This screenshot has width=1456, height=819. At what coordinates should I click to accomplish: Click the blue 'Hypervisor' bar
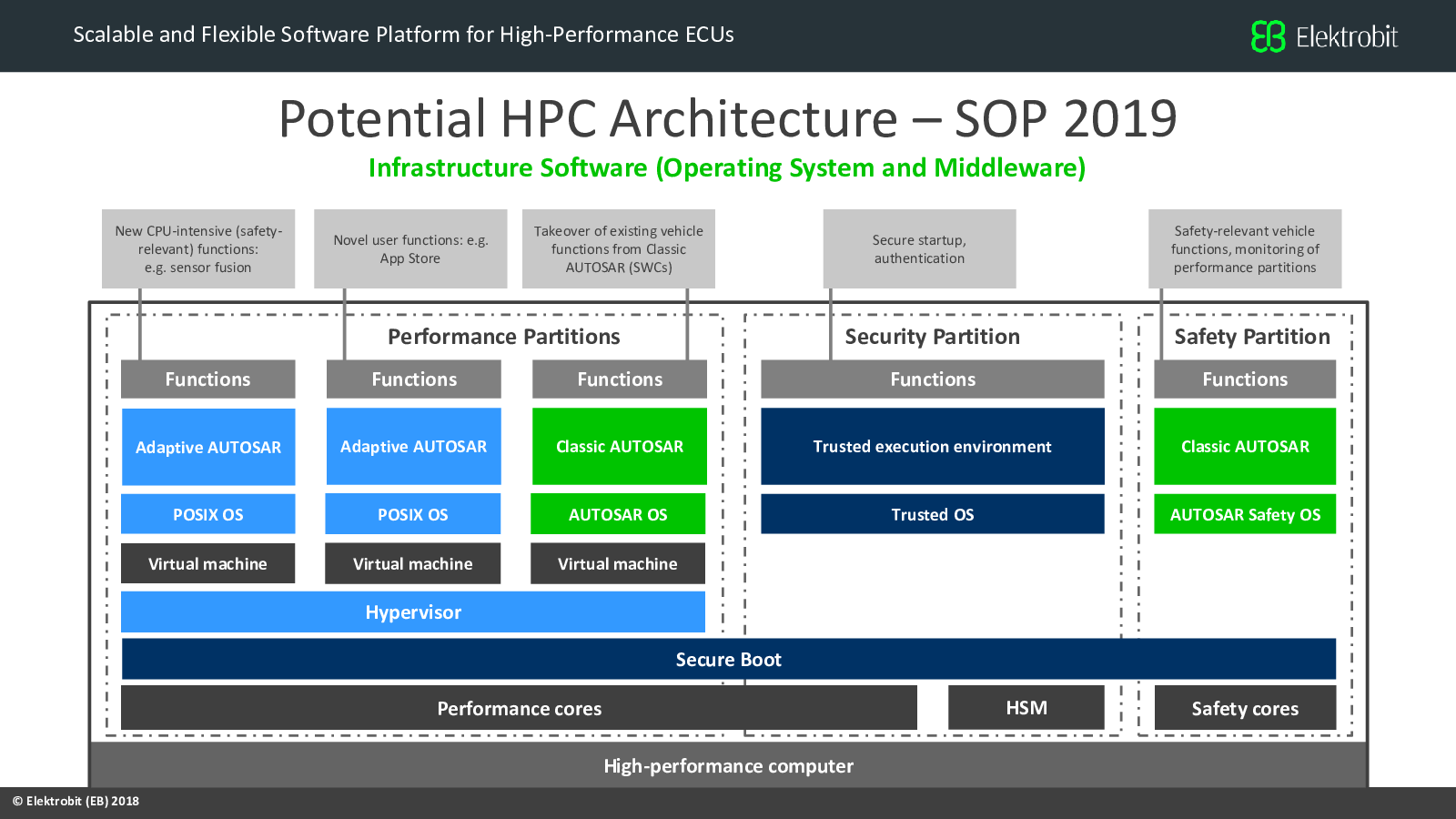413,612
